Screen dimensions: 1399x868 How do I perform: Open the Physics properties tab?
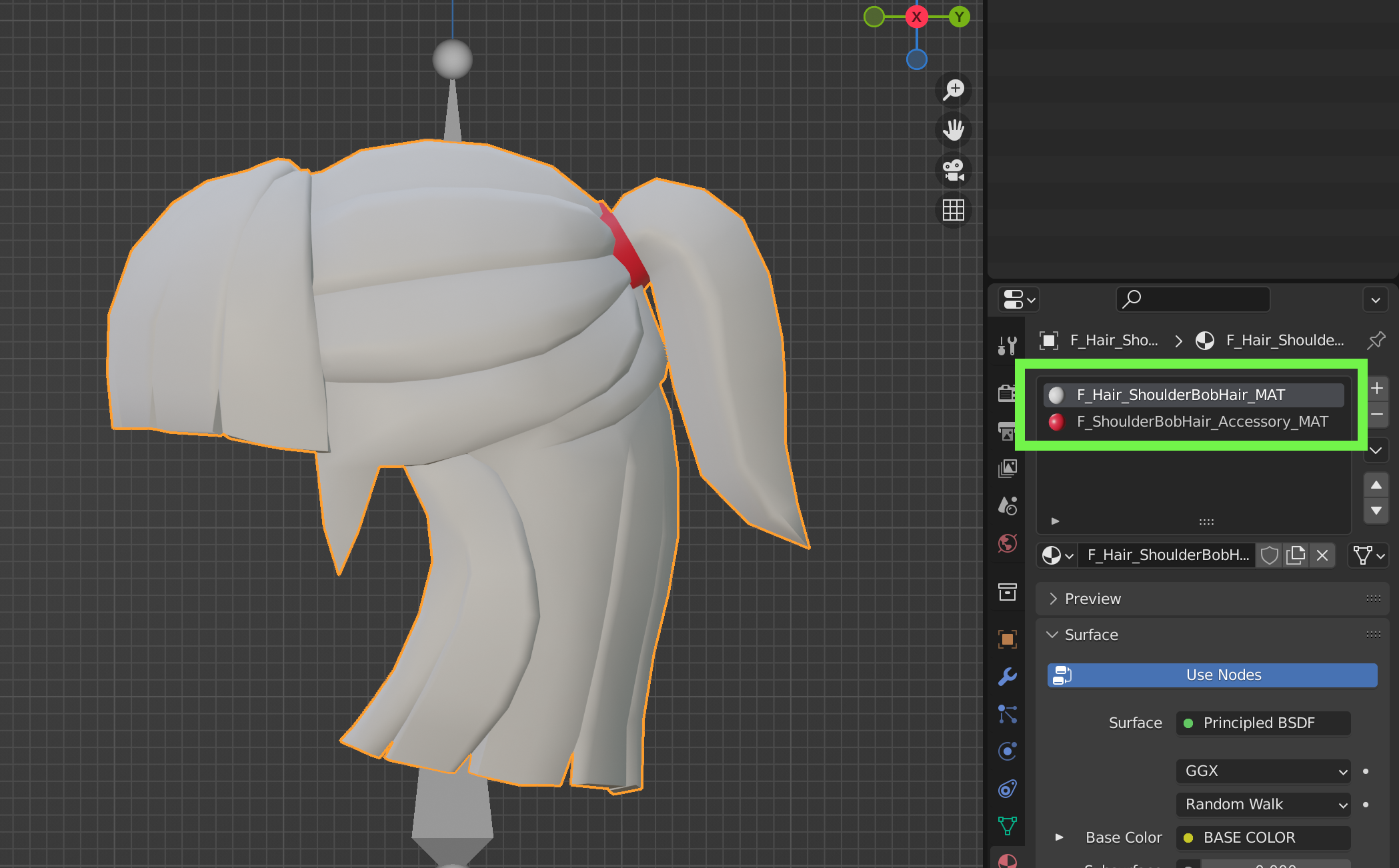coord(1007,751)
